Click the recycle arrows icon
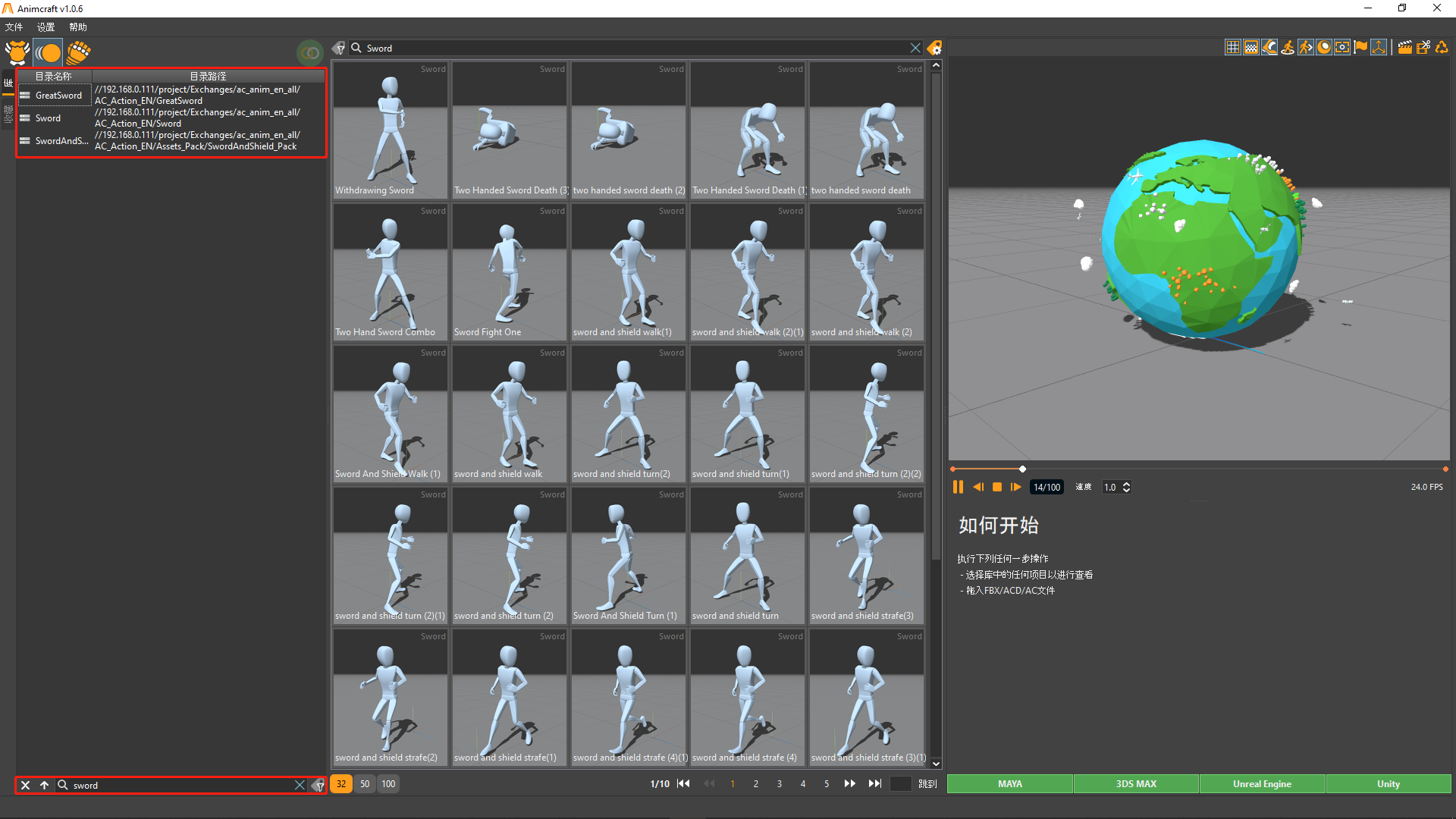Screen dimensions: 1456x819 coord(1442,47)
